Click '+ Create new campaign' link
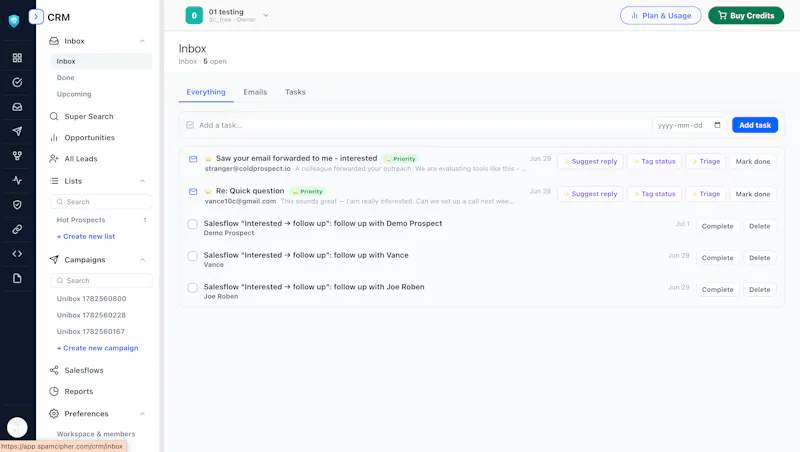This screenshot has width=800, height=452. (x=97, y=348)
